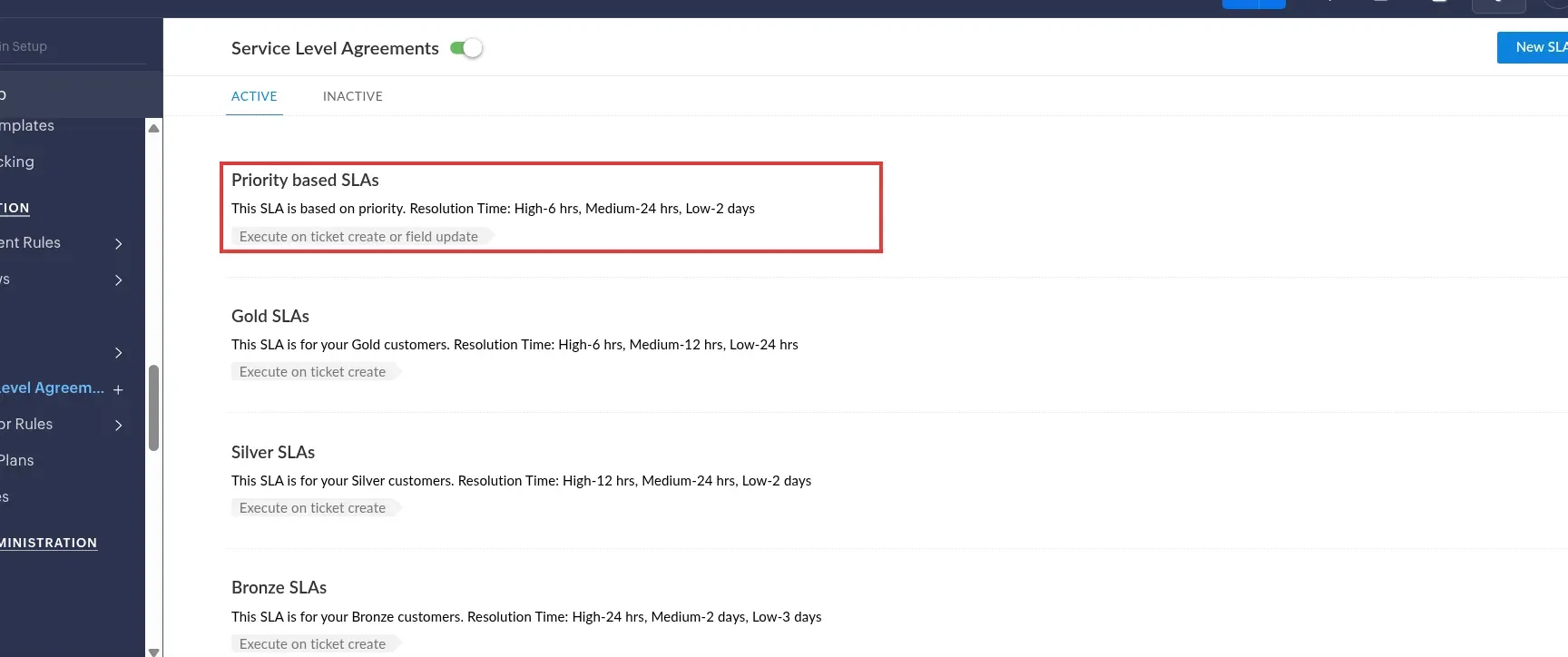Click the underlined 'TION' sidebar section header
1568x657 pixels.
(15, 208)
